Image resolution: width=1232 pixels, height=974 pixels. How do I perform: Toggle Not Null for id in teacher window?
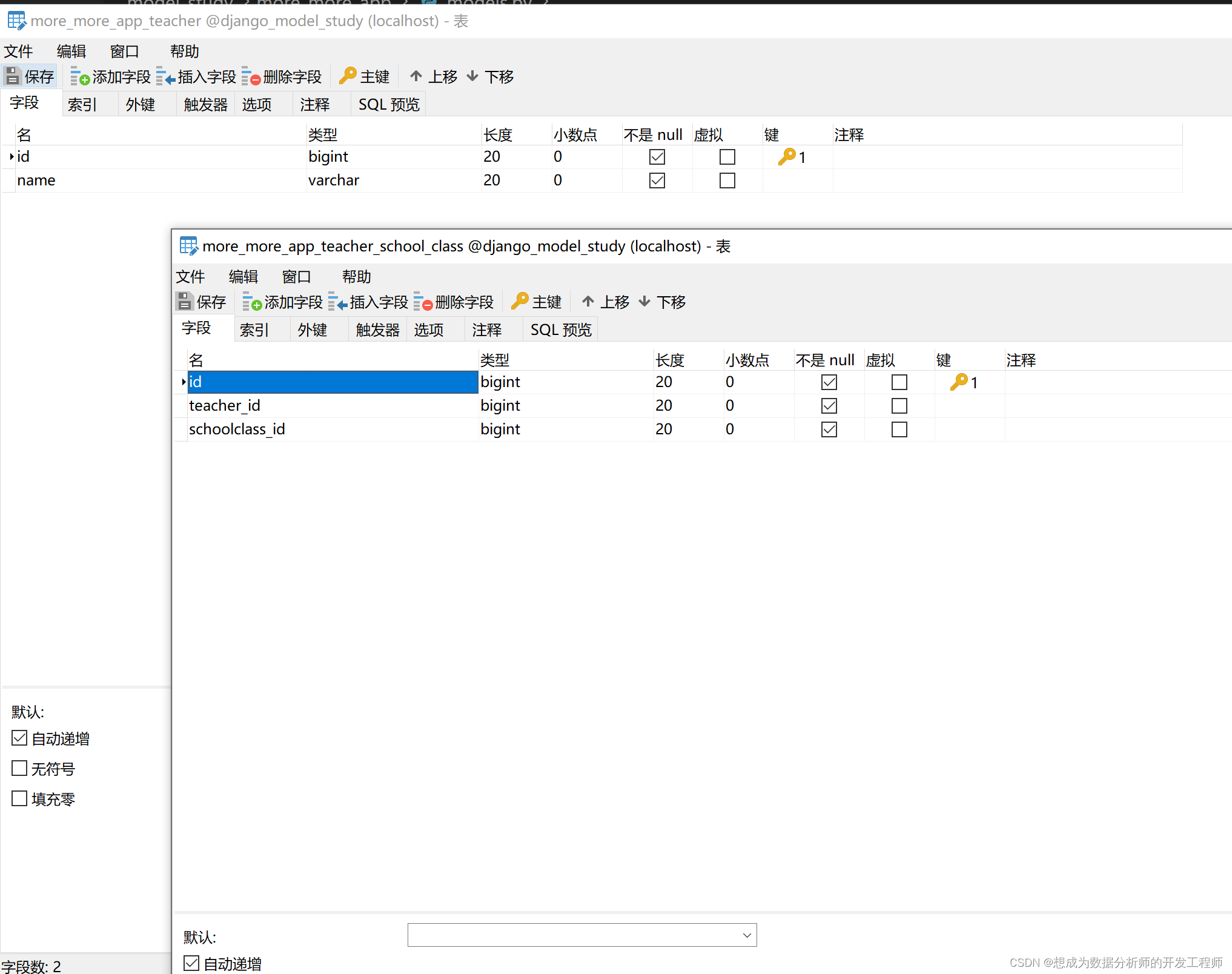click(657, 157)
